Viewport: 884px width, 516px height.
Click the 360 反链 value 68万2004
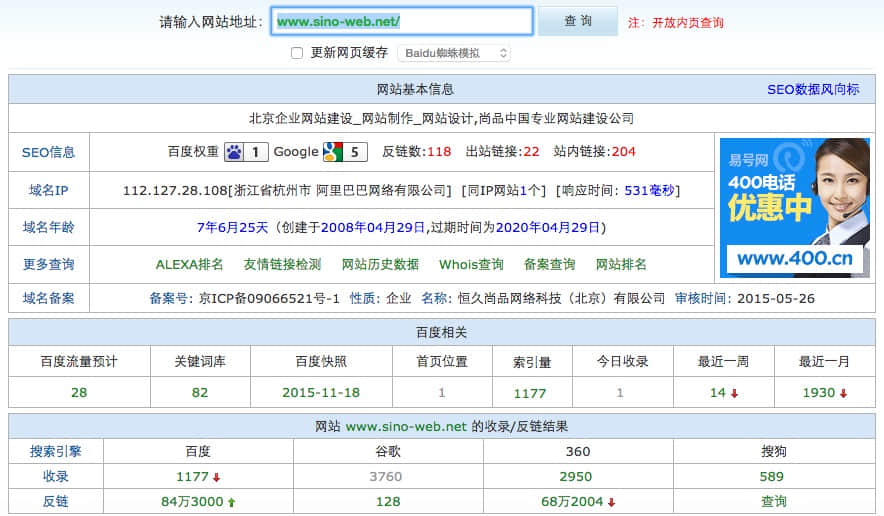click(x=572, y=501)
